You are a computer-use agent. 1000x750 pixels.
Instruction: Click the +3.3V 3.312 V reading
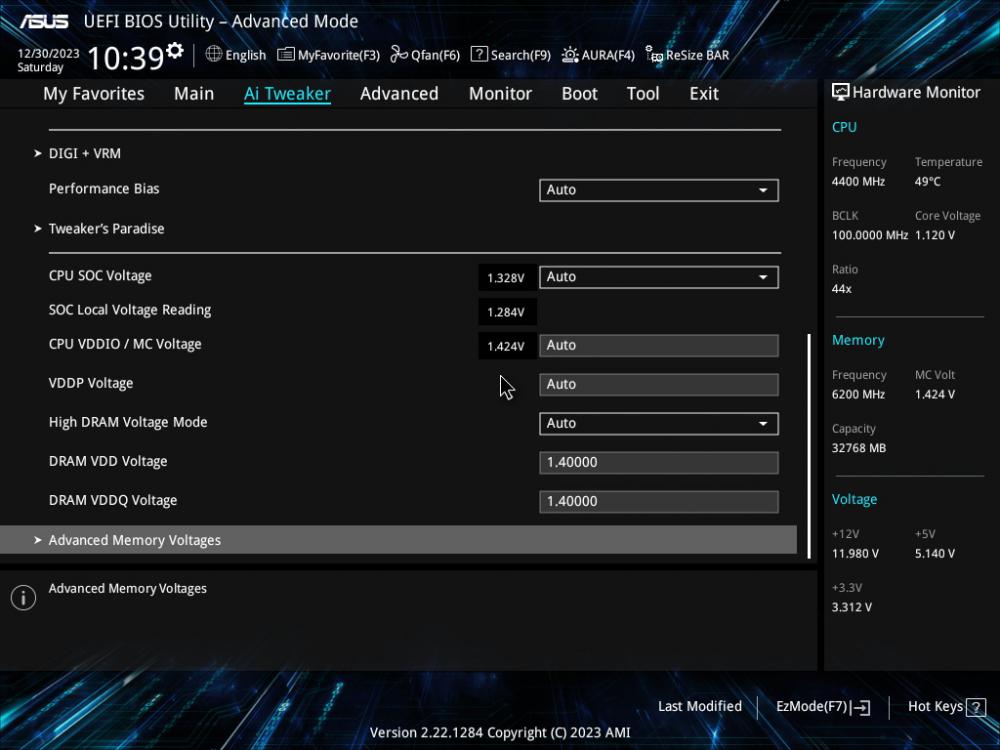pyautogui.click(x=851, y=607)
